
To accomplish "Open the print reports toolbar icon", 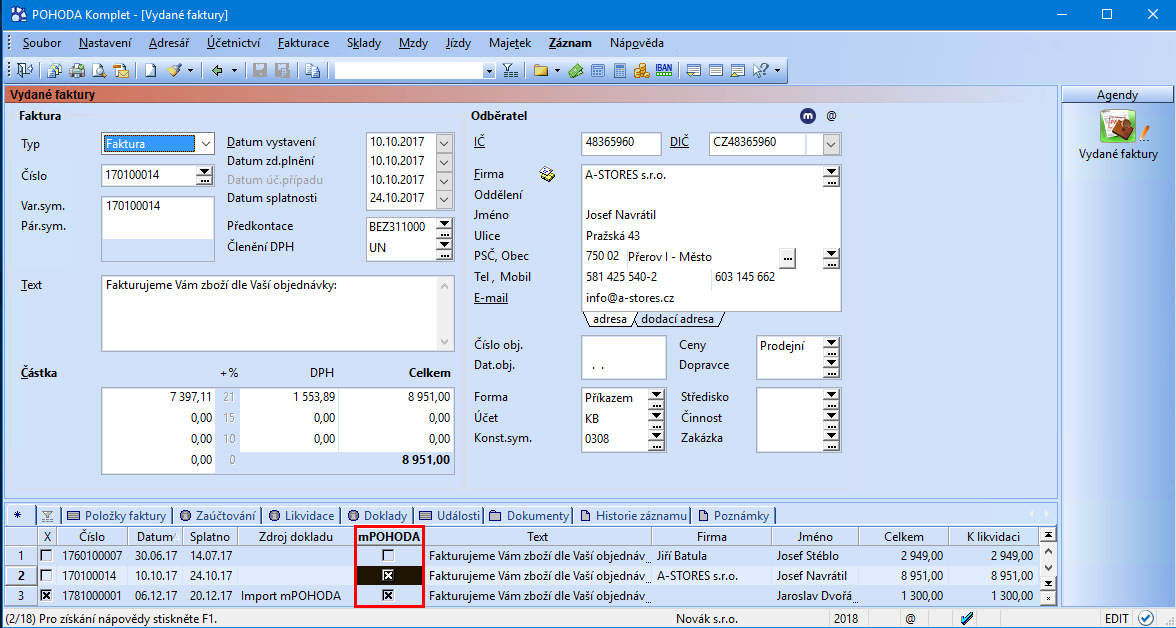I will pyautogui.click(x=54, y=71).
